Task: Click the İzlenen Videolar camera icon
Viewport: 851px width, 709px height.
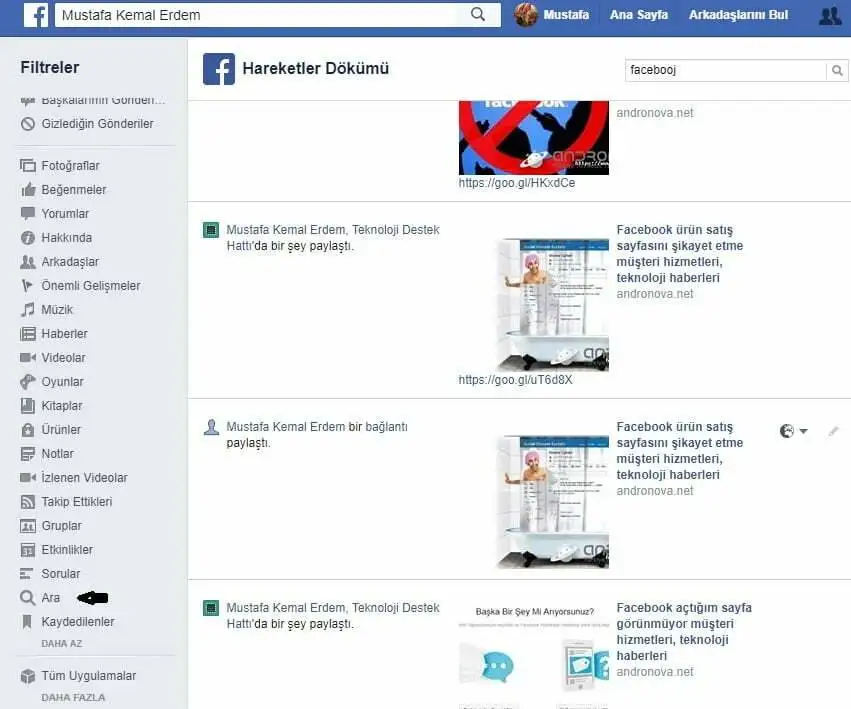Action: (28, 478)
